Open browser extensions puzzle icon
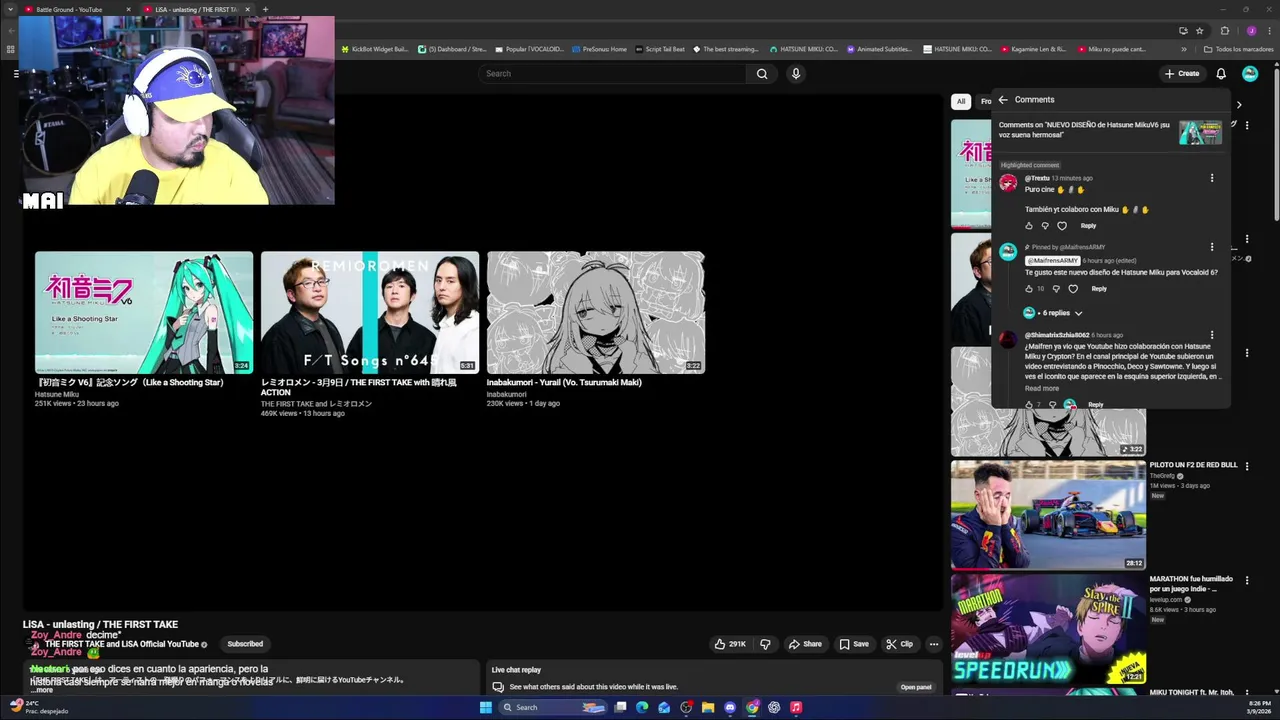The height and width of the screenshot is (720, 1280). pos(1225,30)
